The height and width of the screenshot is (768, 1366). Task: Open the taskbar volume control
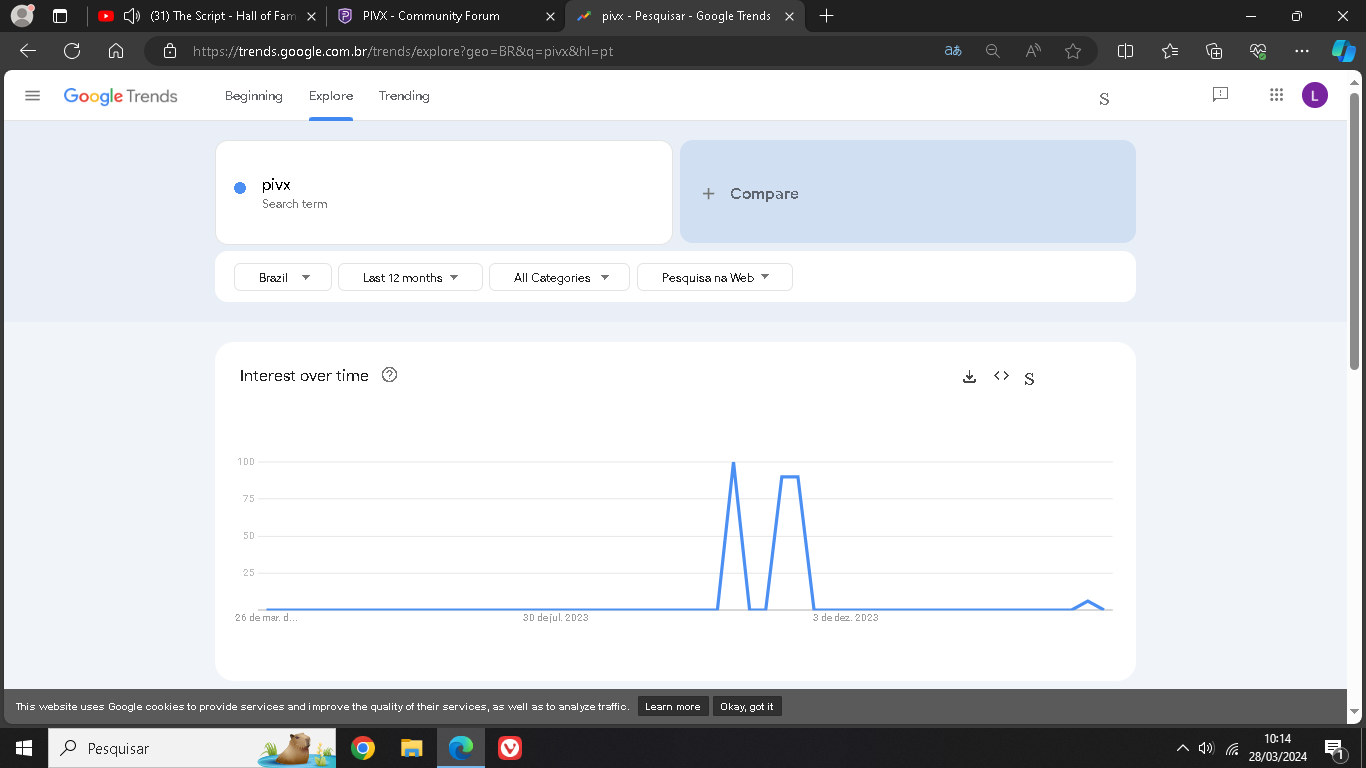pyautogui.click(x=1206, y=748)
